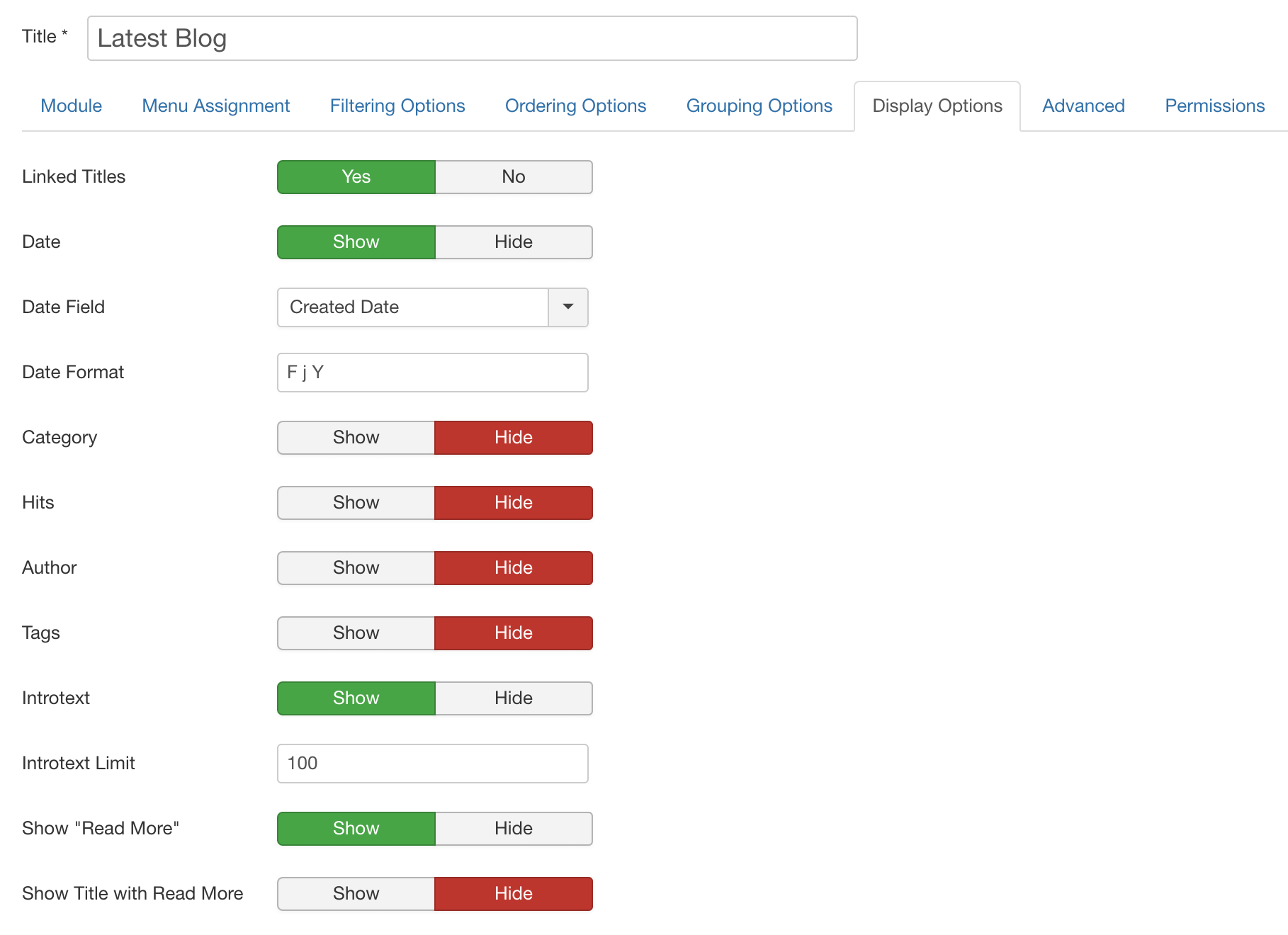Click the Date Format label
Viewport: 1288px width, 935px height.
pyautogui.click(x=73, y=373)
